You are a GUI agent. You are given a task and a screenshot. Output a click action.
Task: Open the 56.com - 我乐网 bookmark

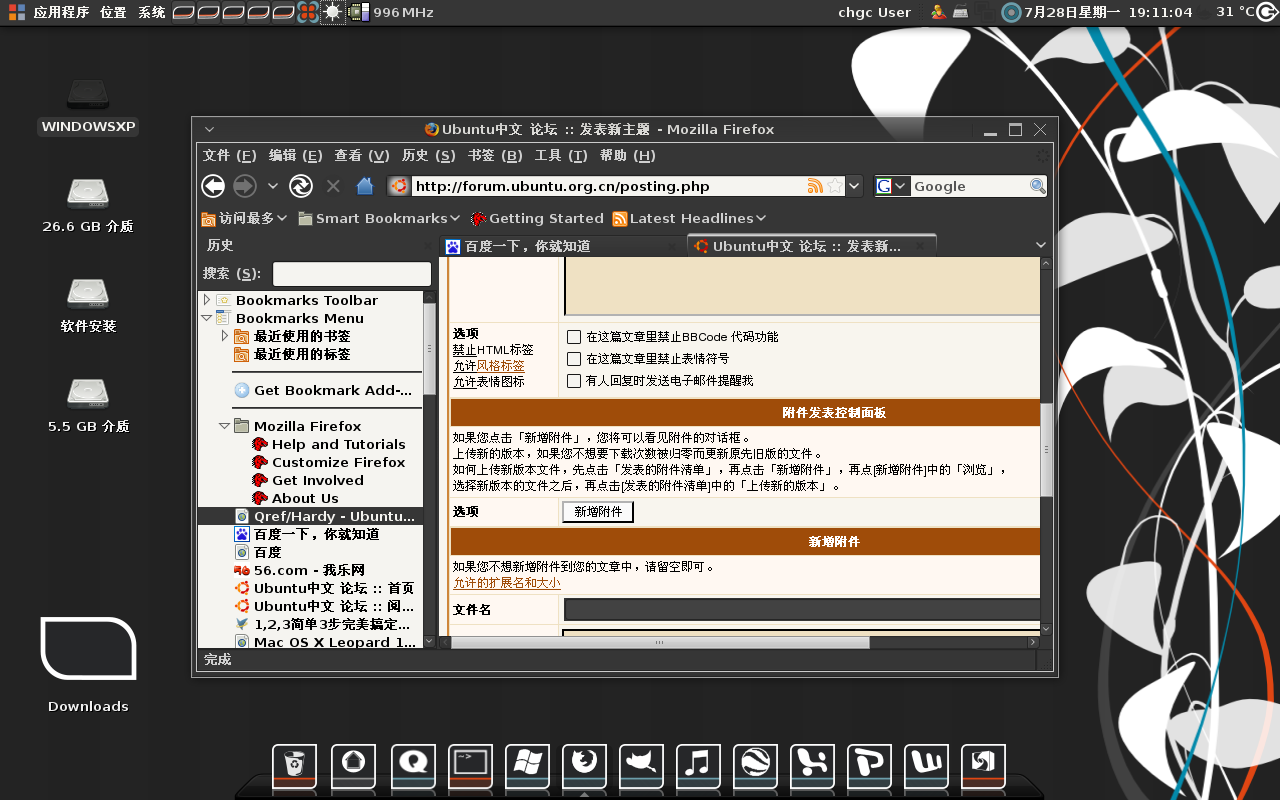coord(299,570)
